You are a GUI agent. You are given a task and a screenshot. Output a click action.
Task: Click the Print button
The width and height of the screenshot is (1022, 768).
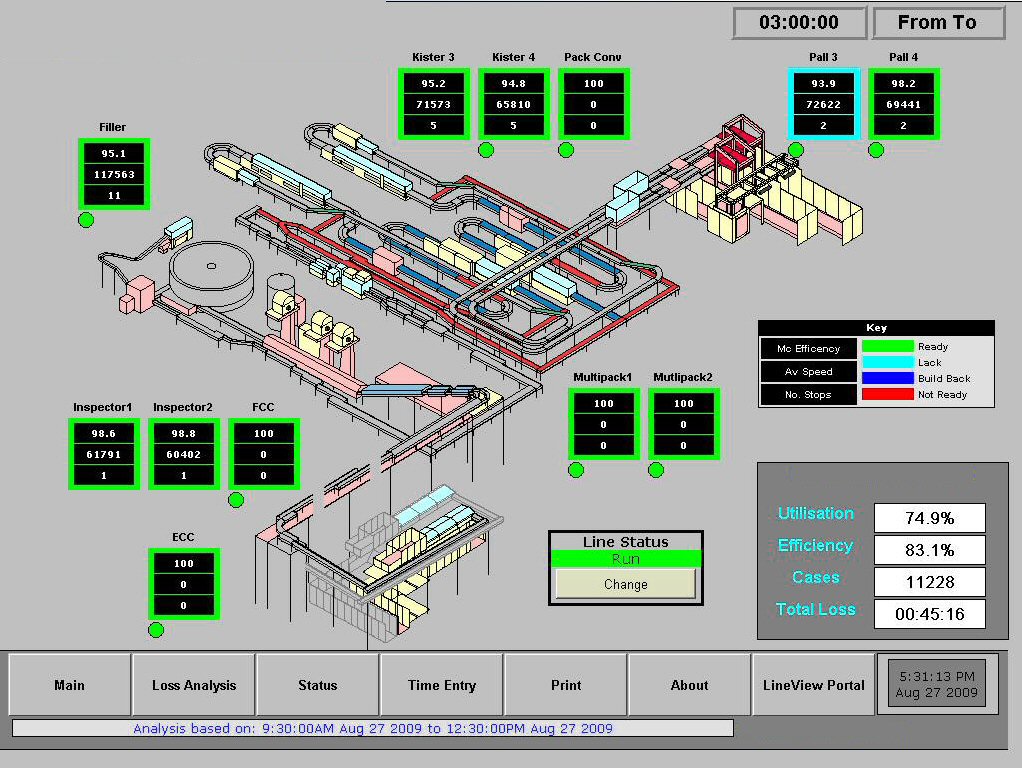pos(566,685)
